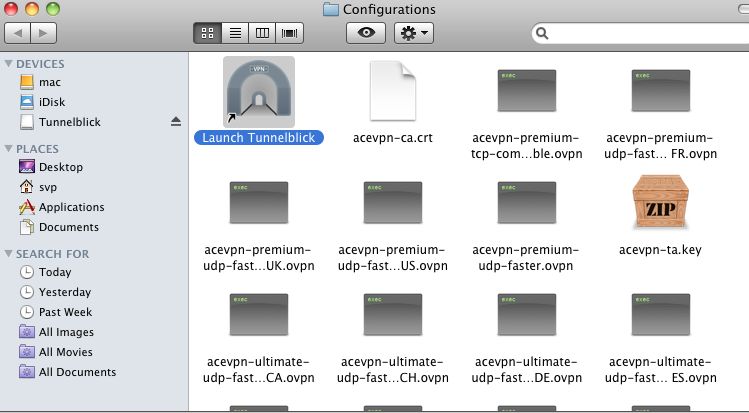Select the acevpn-premium-udp-fast...US.ovpn icon
The width and height of the screenshot is (749, 413).
pos(393,202)
